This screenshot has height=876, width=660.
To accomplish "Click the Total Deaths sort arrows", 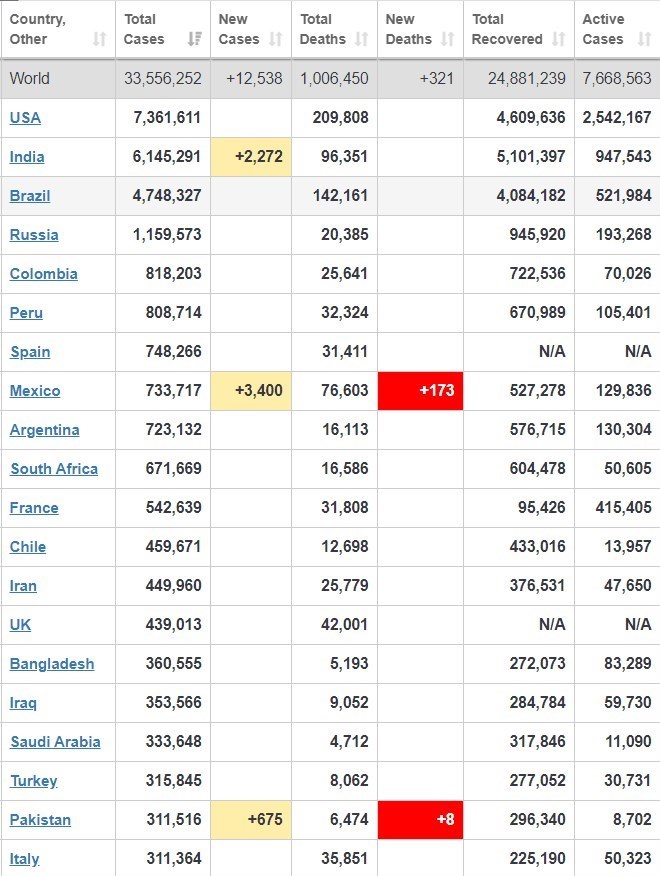I will 362,40.
